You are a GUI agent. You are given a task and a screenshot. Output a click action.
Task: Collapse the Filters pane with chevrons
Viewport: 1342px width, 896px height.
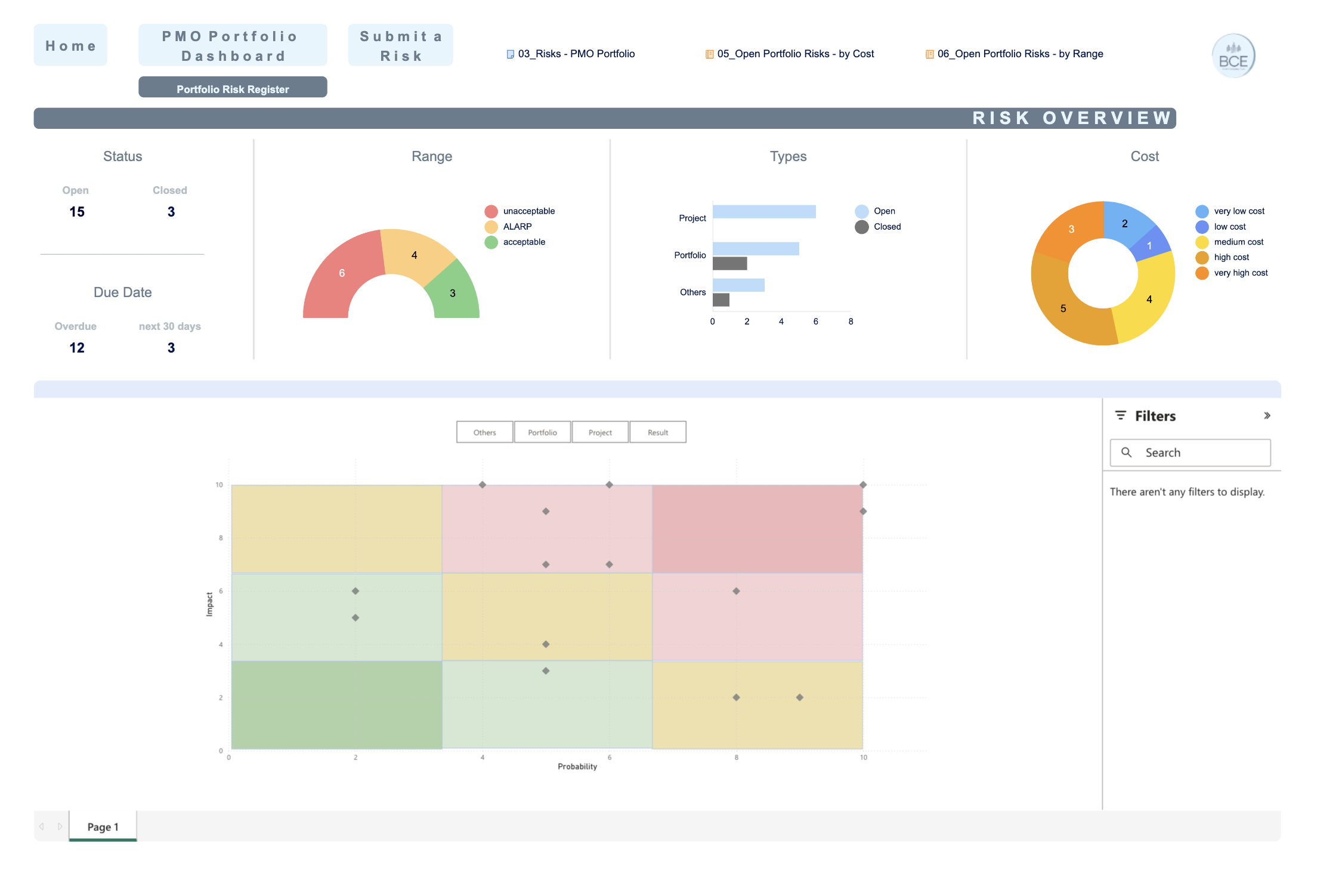(x=1267, y=416)
